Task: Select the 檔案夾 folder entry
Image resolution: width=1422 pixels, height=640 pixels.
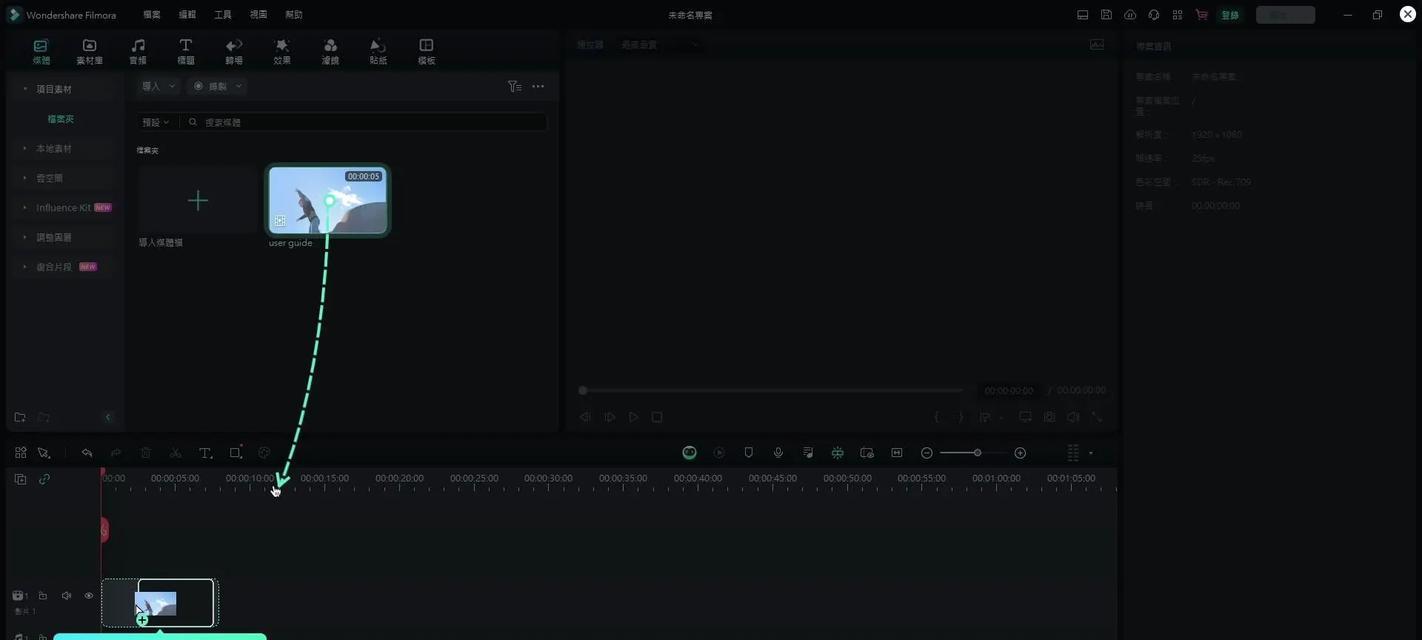Action: coord(61,119)
